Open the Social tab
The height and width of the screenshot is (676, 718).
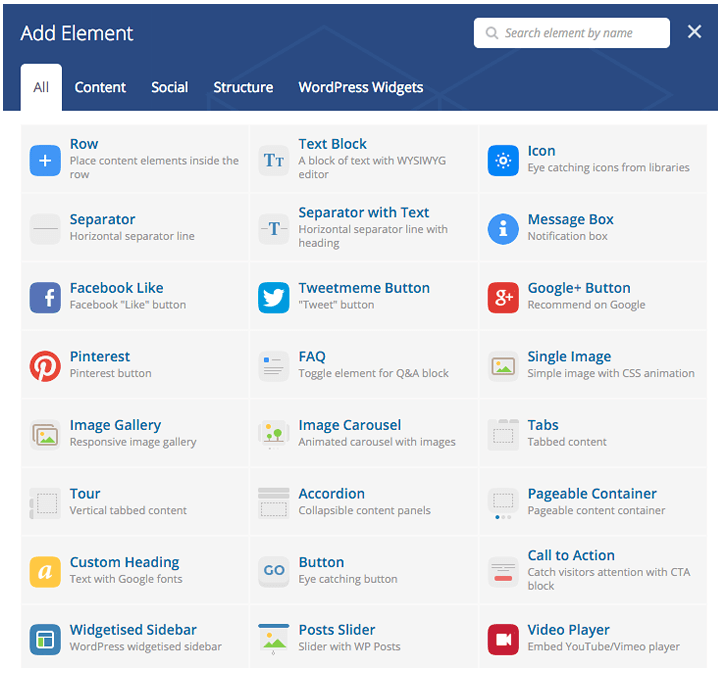point(169,87)
